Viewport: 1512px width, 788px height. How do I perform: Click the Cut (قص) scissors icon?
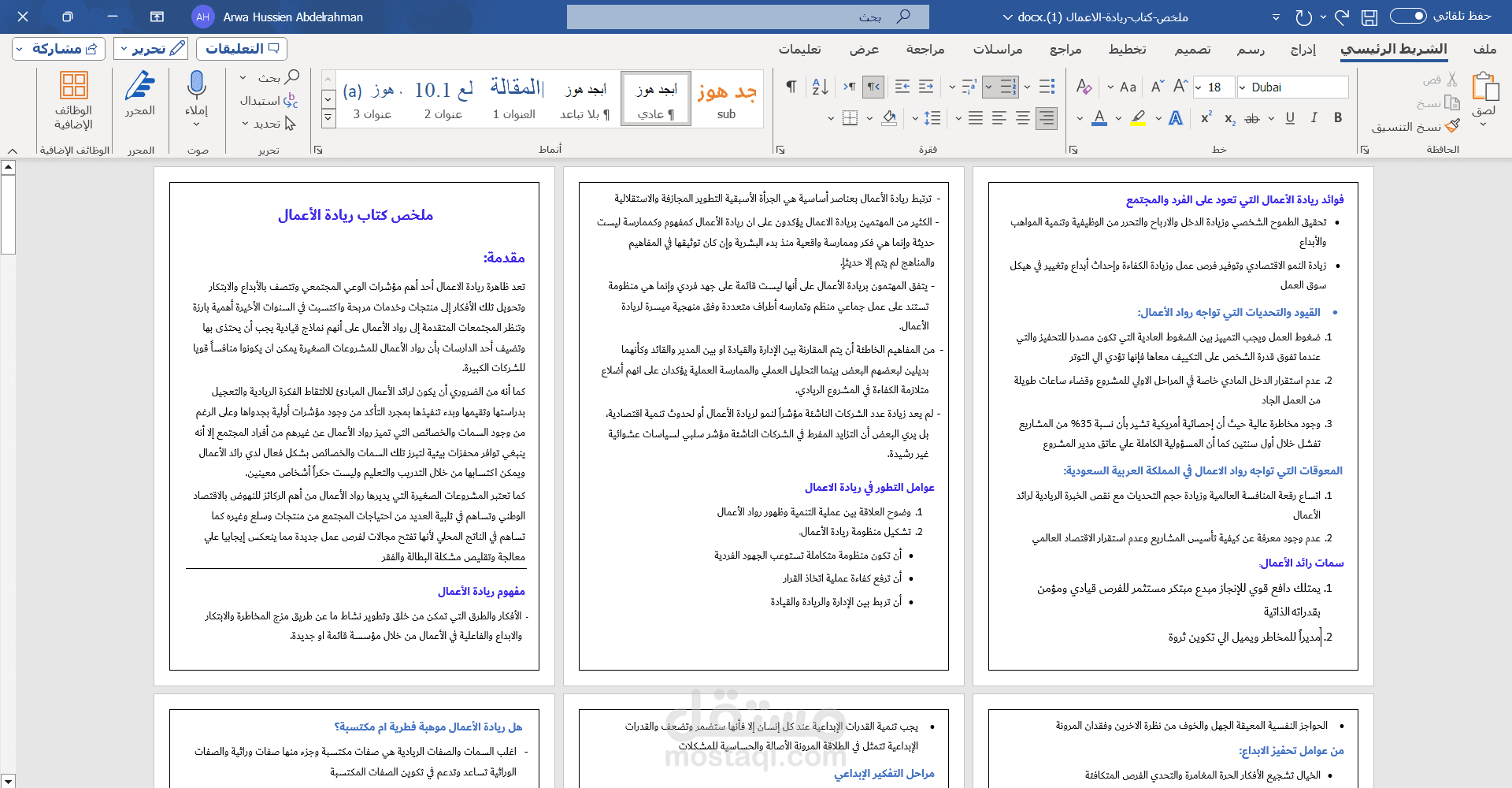(1452, 80)
